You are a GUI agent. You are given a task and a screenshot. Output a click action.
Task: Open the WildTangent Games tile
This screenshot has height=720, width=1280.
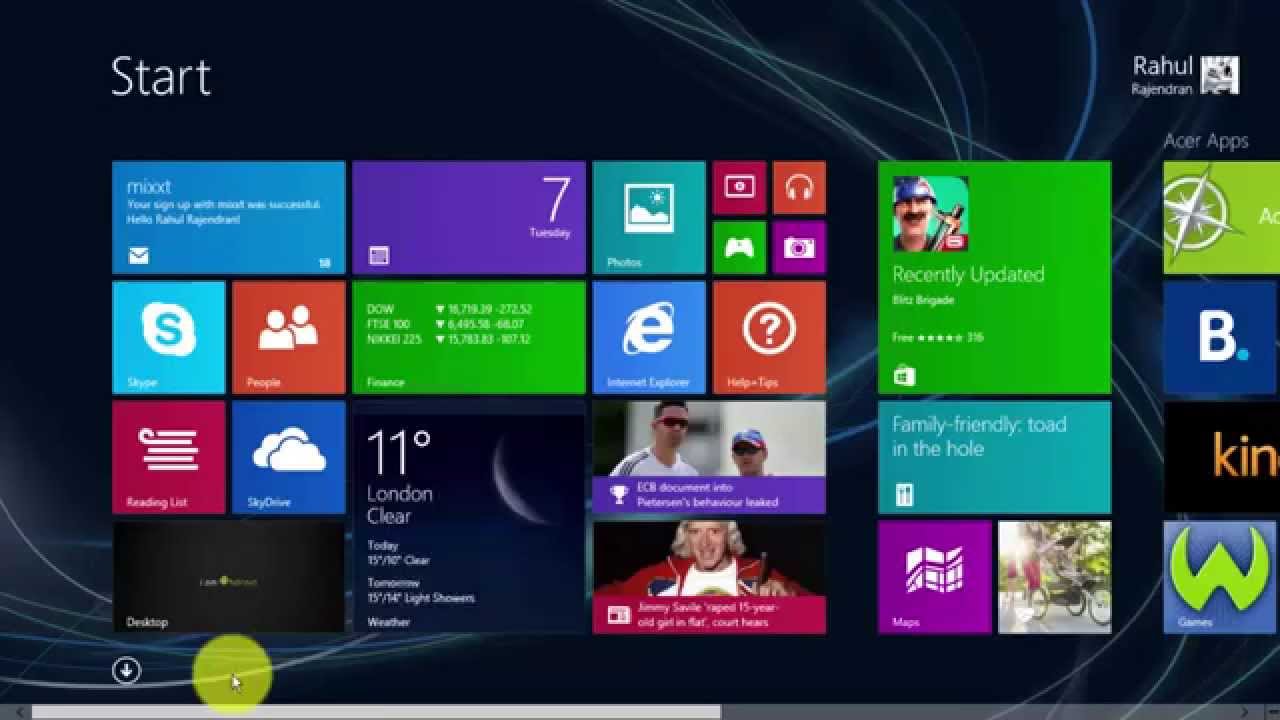click(1221, 578)
